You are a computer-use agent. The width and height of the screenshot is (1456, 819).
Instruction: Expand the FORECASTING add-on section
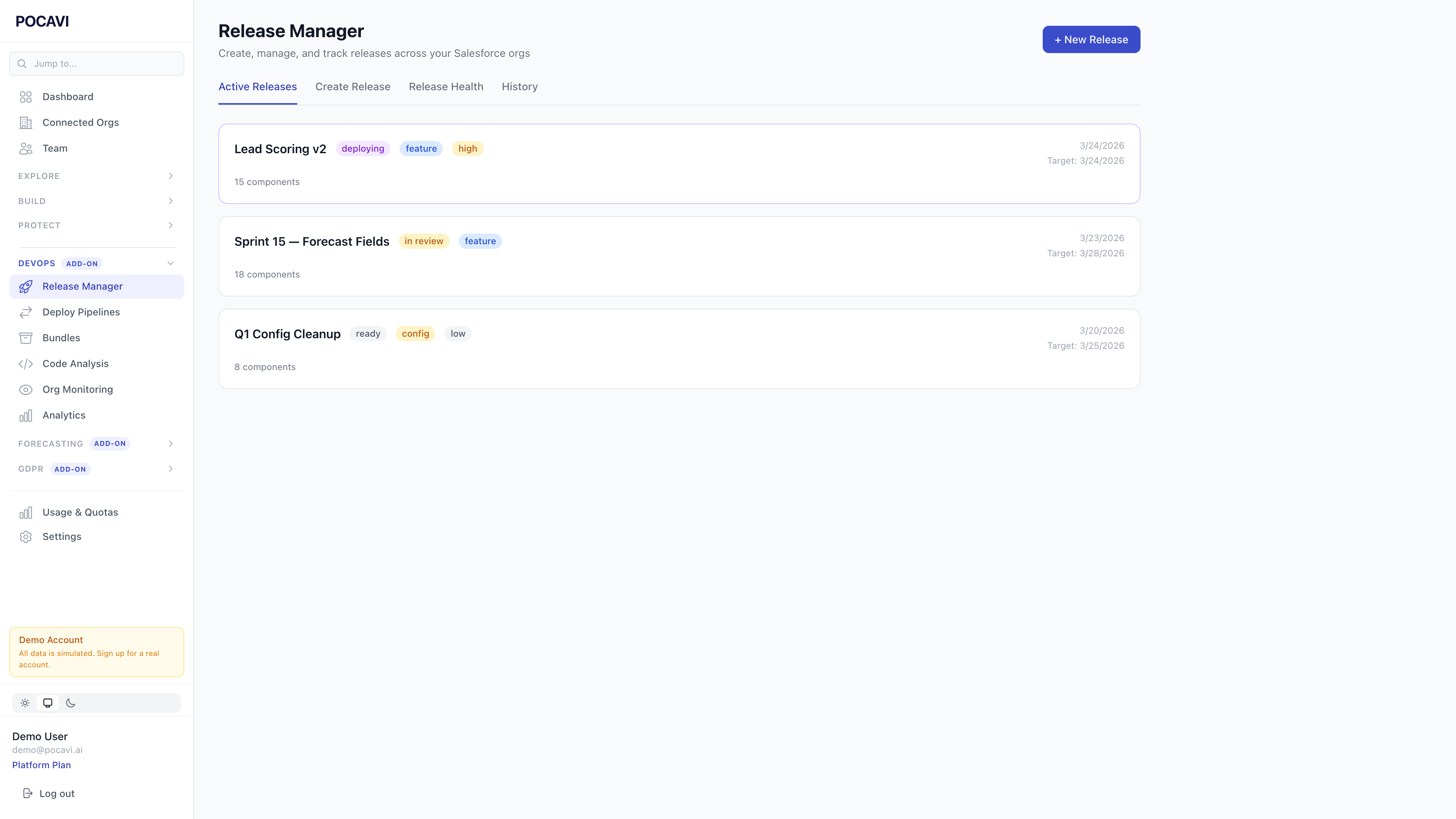point(97,444)
